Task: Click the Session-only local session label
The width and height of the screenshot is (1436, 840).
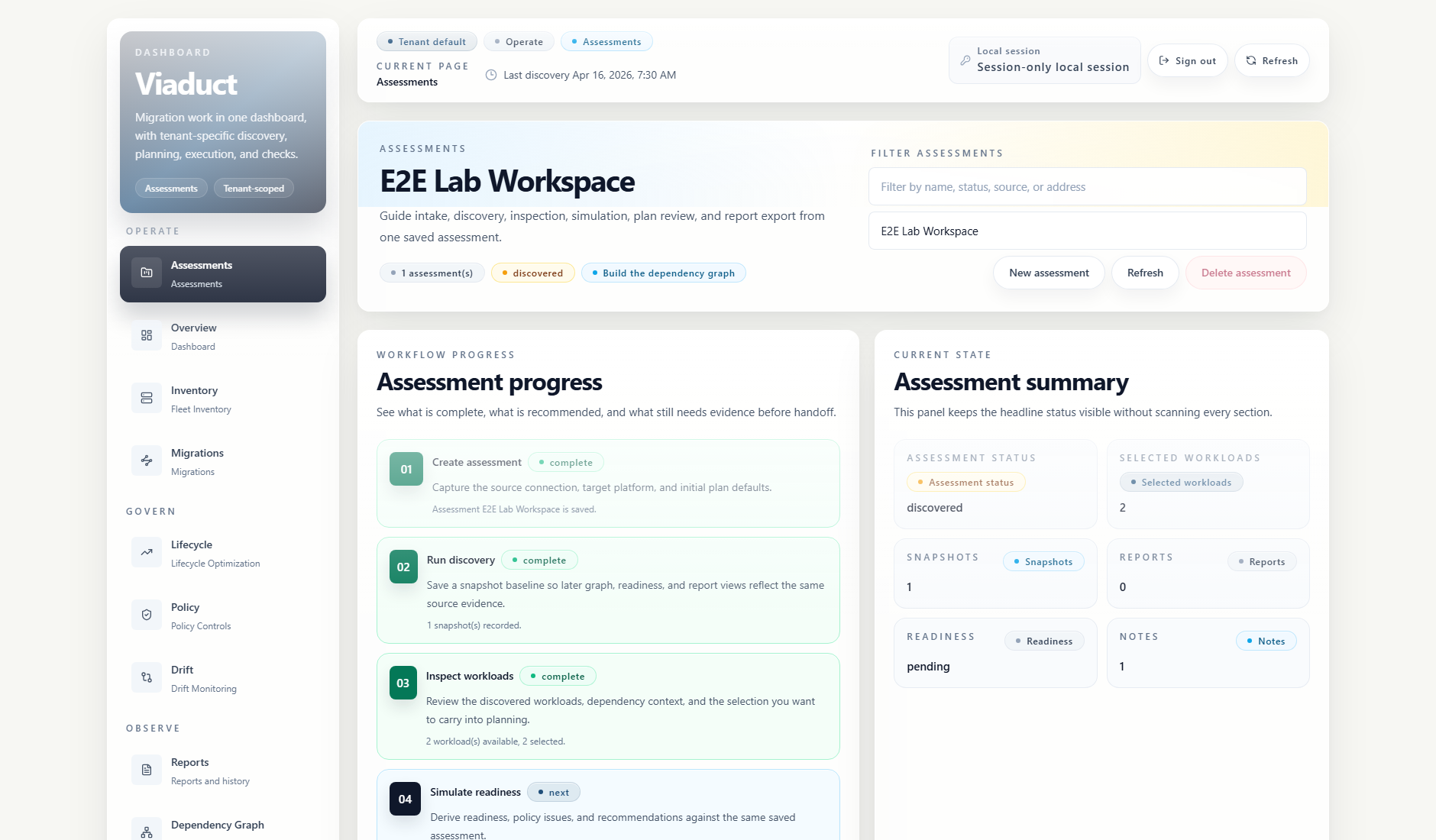Action: pos(1053,67)
